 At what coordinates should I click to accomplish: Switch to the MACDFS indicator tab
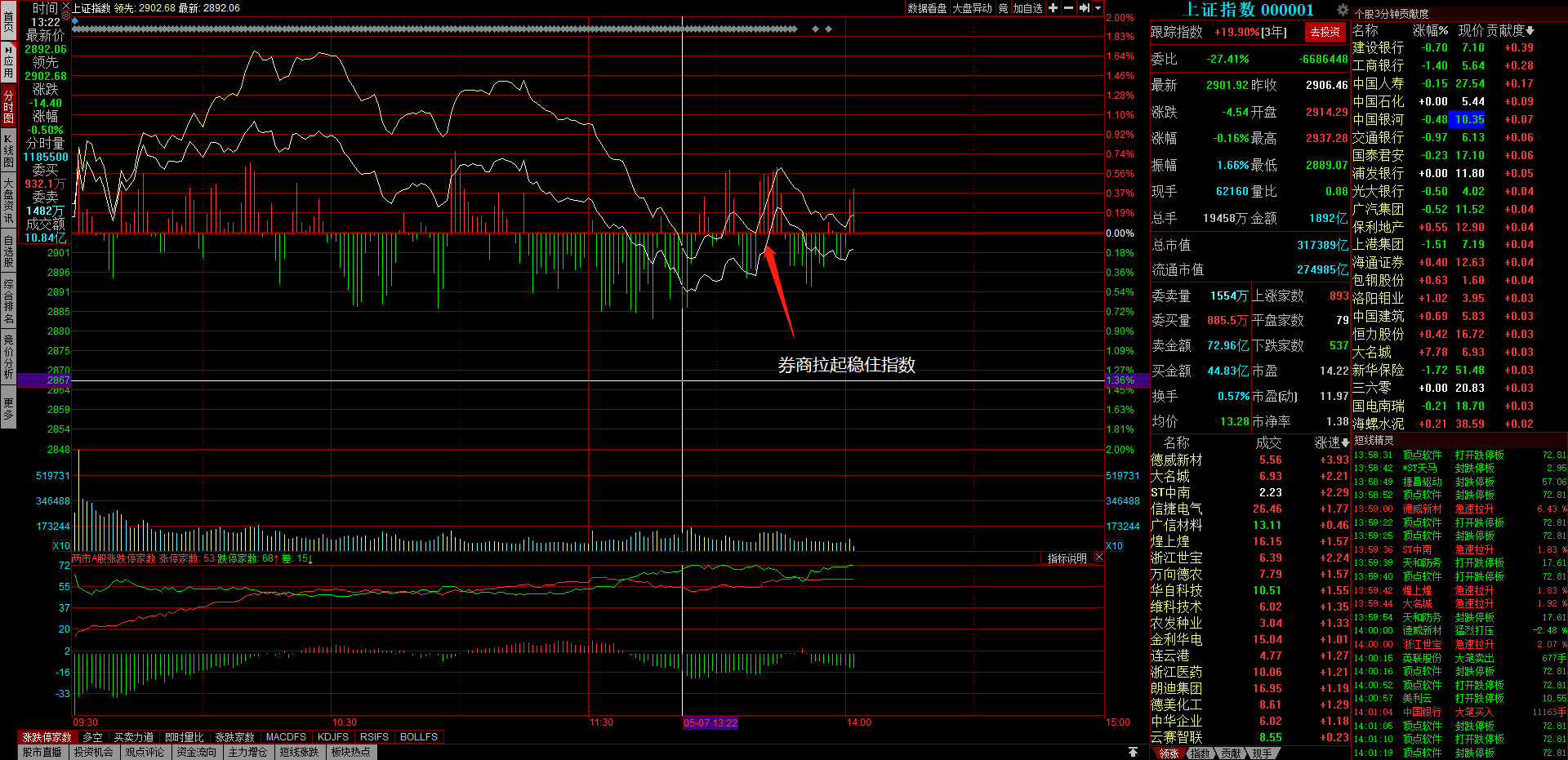(287, 737)
